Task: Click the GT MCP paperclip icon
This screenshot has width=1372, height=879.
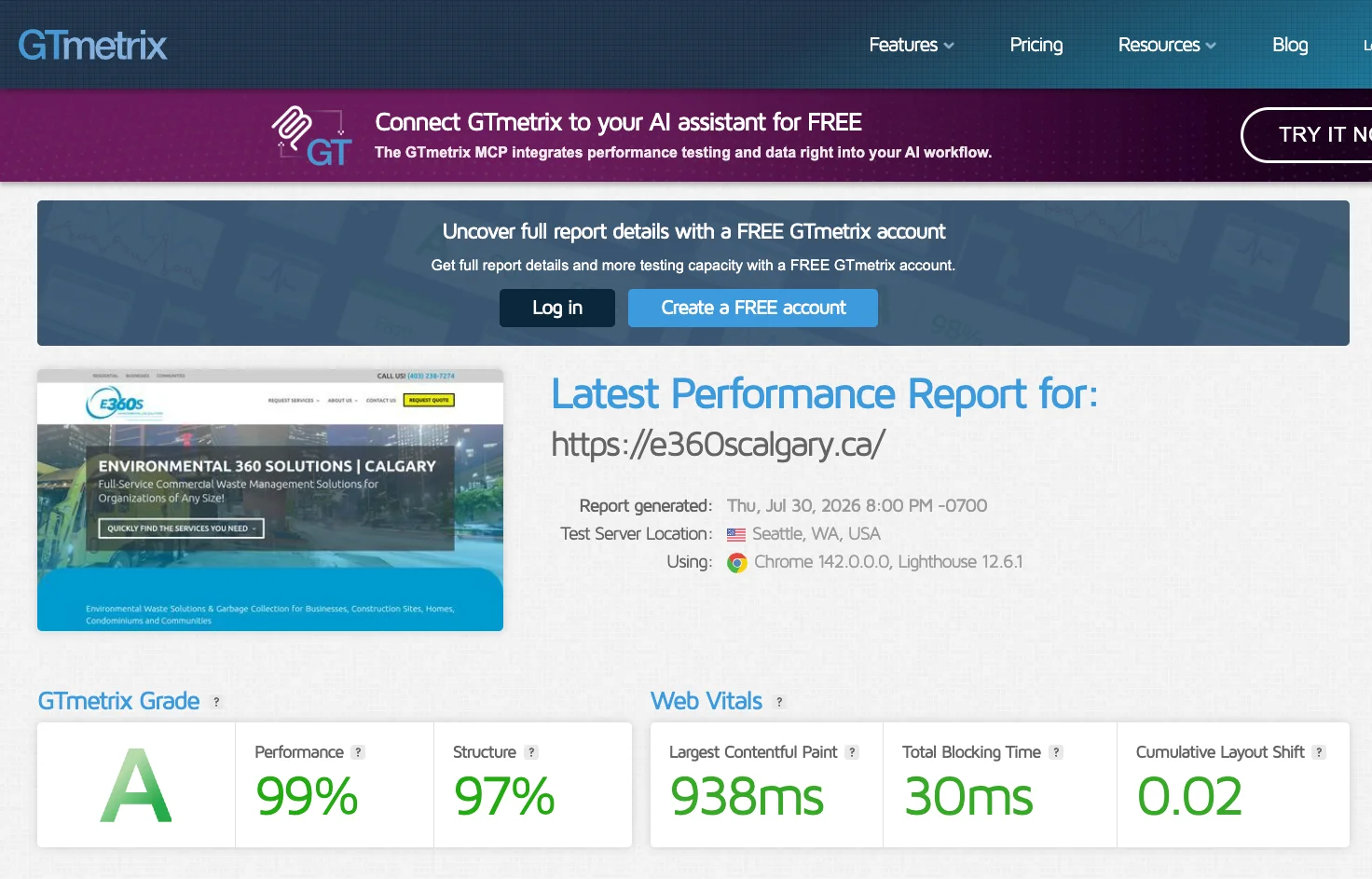Action: pos(312,136)
